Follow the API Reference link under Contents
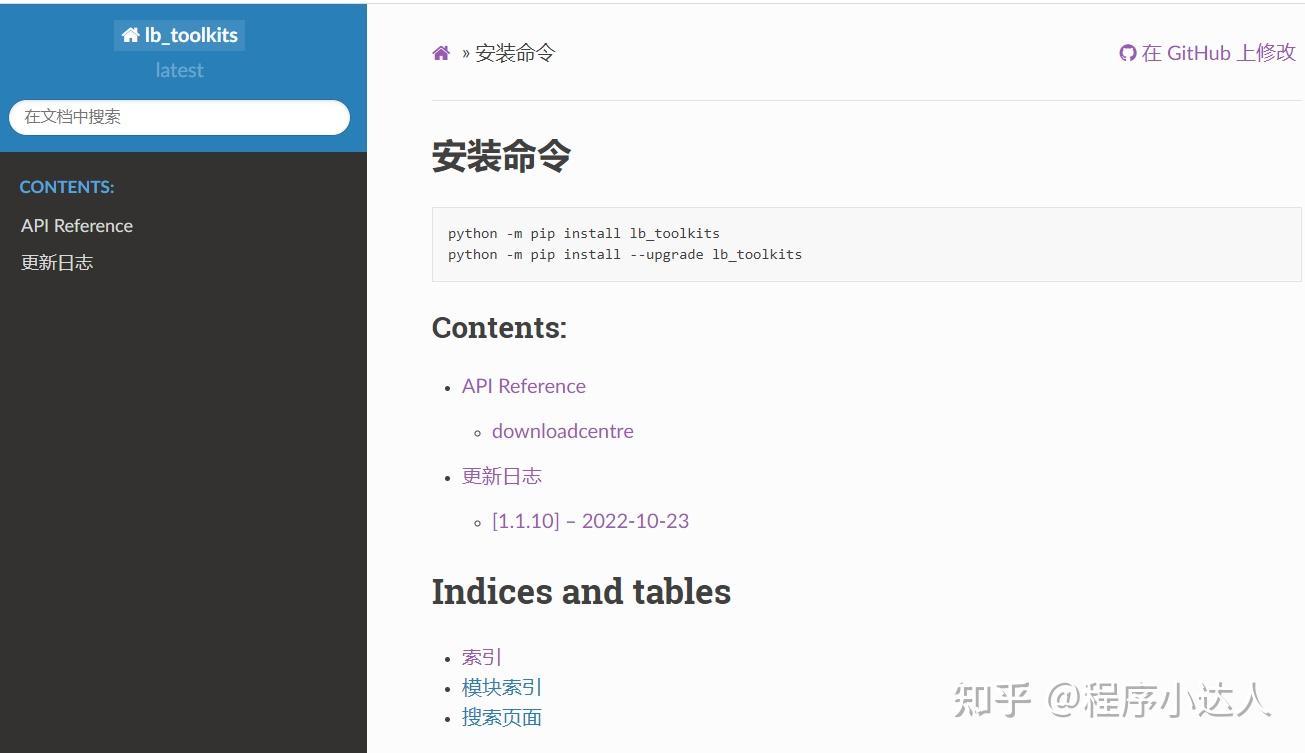This screenshot has height=753, width=1305. coord(523,386)
